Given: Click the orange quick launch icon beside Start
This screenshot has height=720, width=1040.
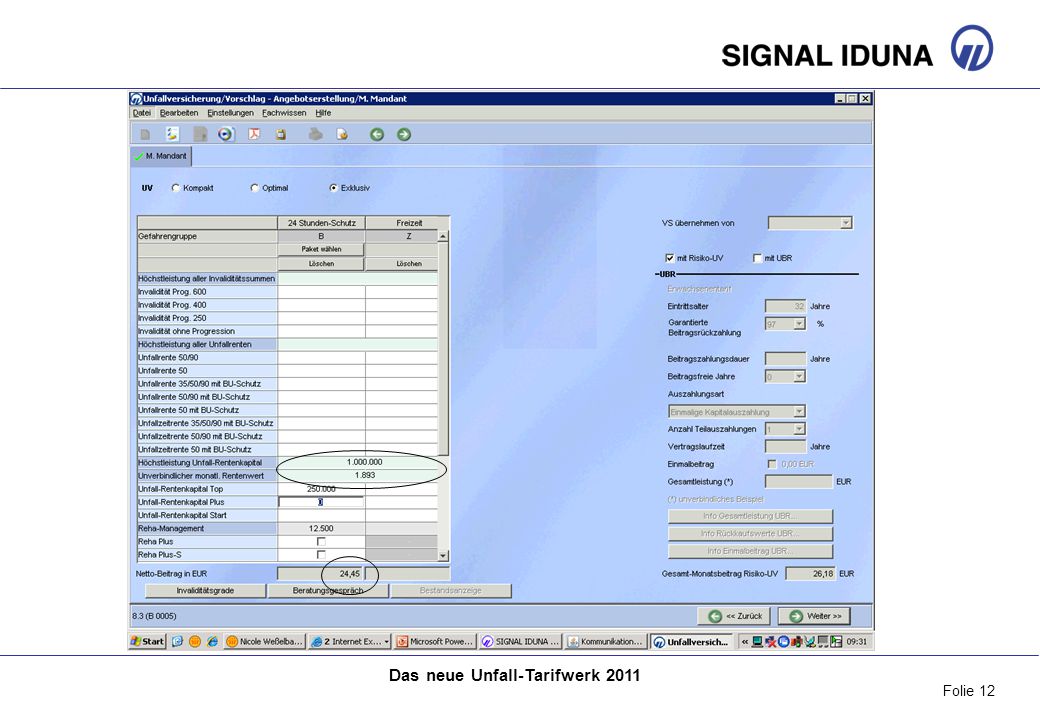Looking at the screenshot, I should (x=195, y=641).
